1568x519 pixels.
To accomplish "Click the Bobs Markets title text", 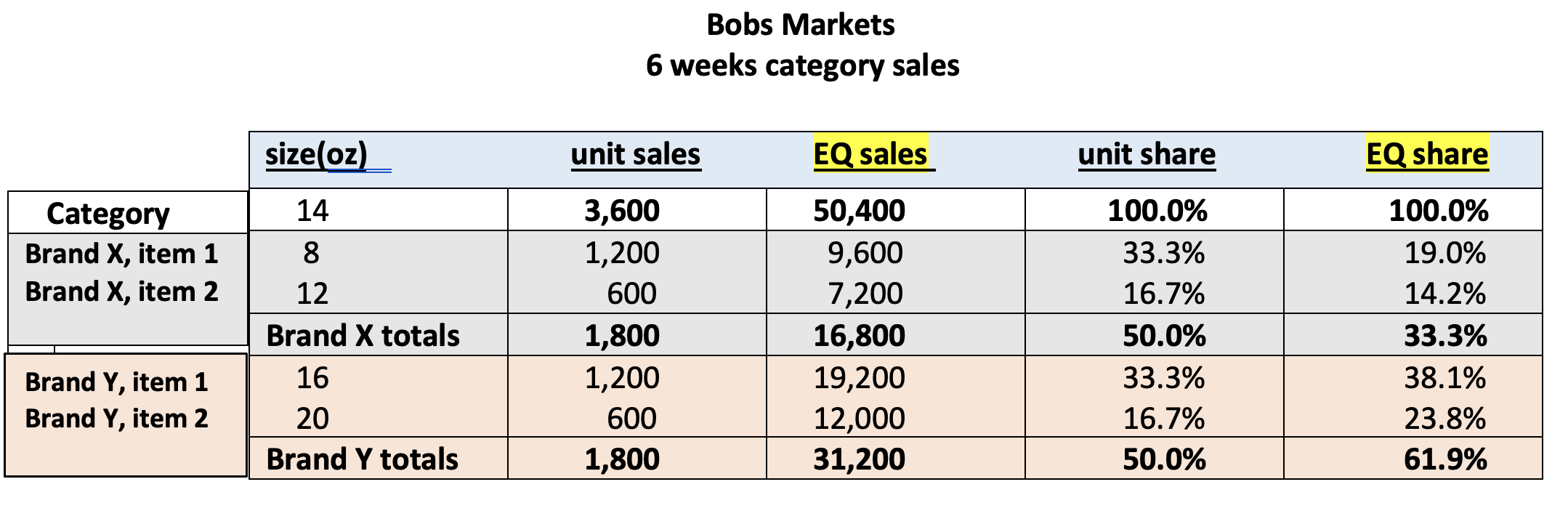I will point(800,25).
